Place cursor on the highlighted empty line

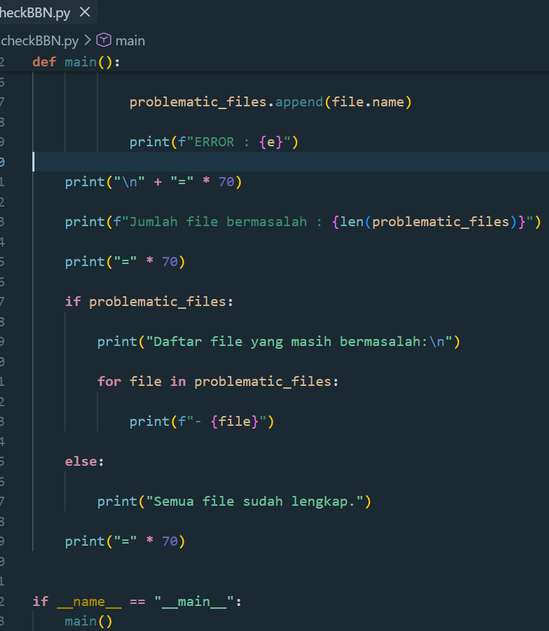(x=290, y=162)
